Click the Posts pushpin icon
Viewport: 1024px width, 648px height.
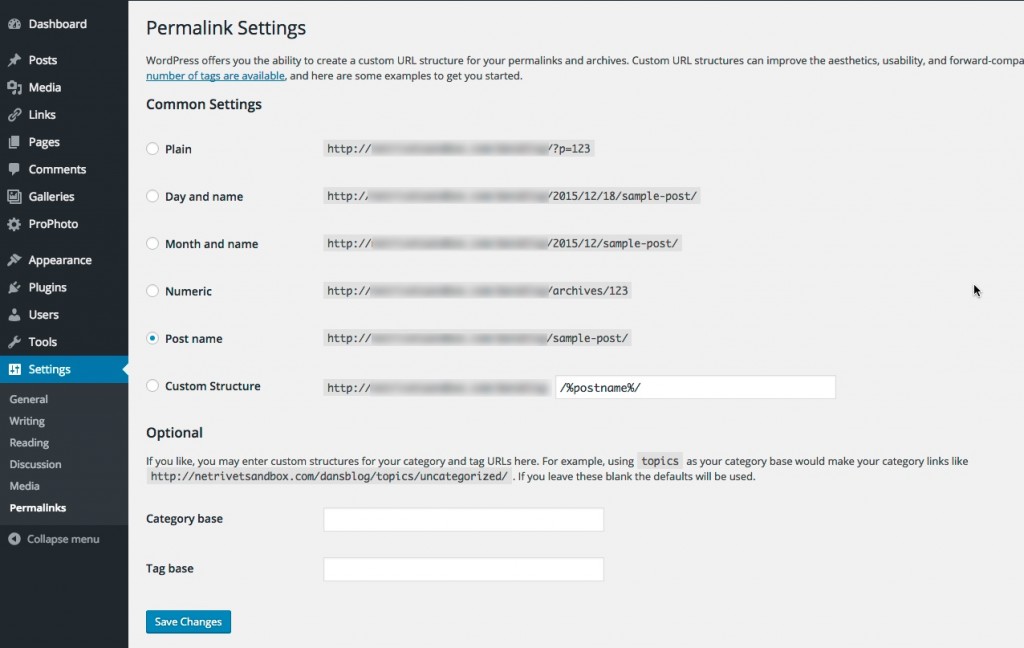[x=14, y=60]
